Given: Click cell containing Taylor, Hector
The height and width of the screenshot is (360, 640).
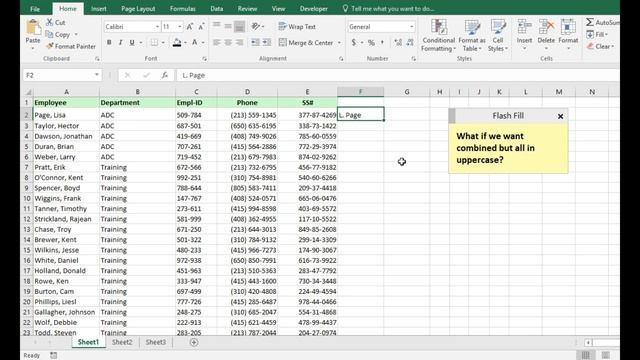Looking at the screenshot, I should pyautogui.click(x=66, y=126).
